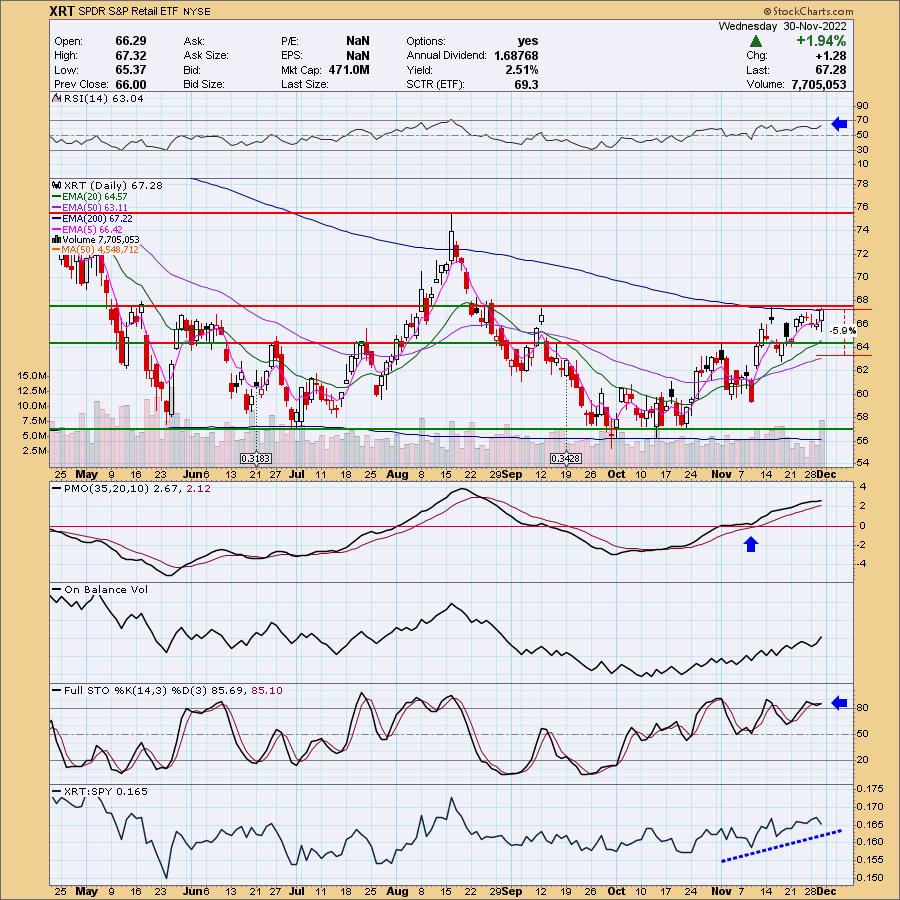Click the Low value 65.37
The width and height of the screenshot is (900, 900).
point(131,69)
